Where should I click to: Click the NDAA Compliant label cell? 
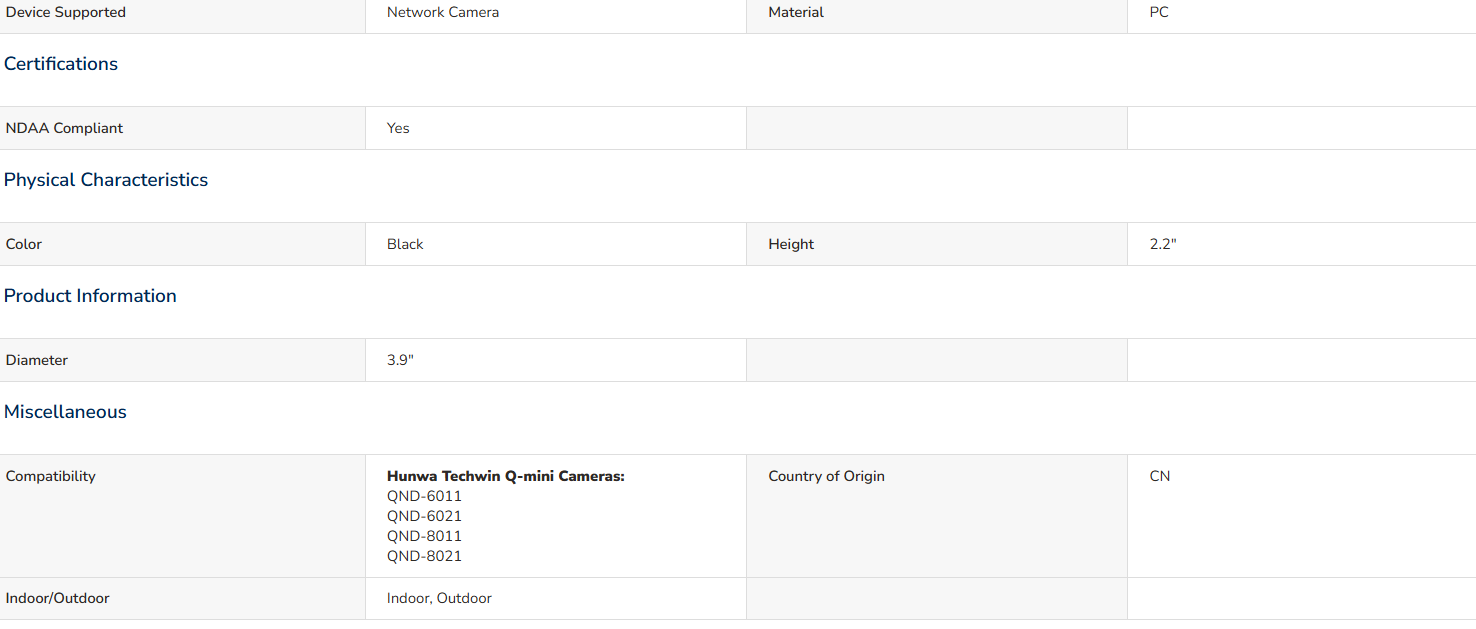click(65, 128)
